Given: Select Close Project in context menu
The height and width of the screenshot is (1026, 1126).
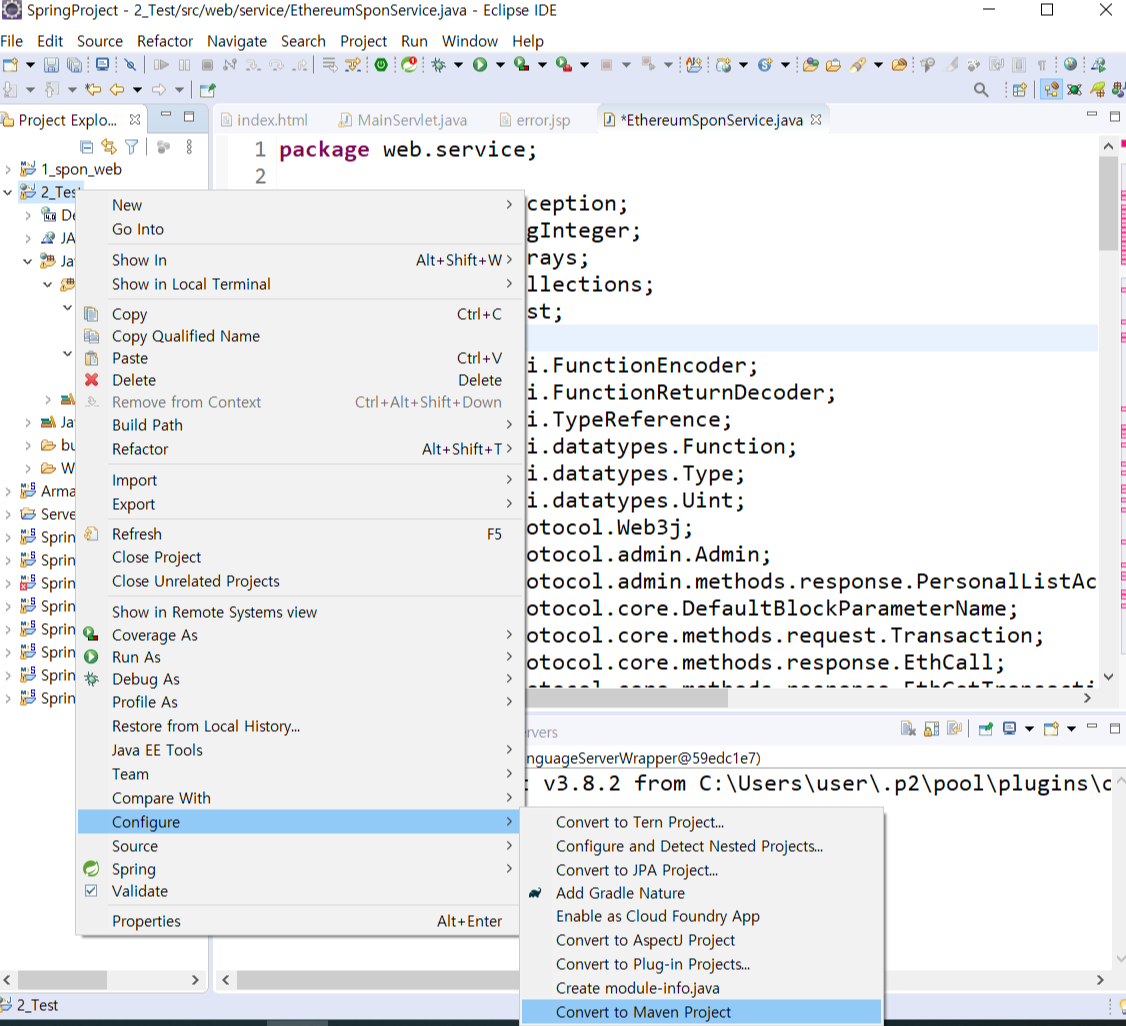Looking at the screenshot, I should coord(298,557).
